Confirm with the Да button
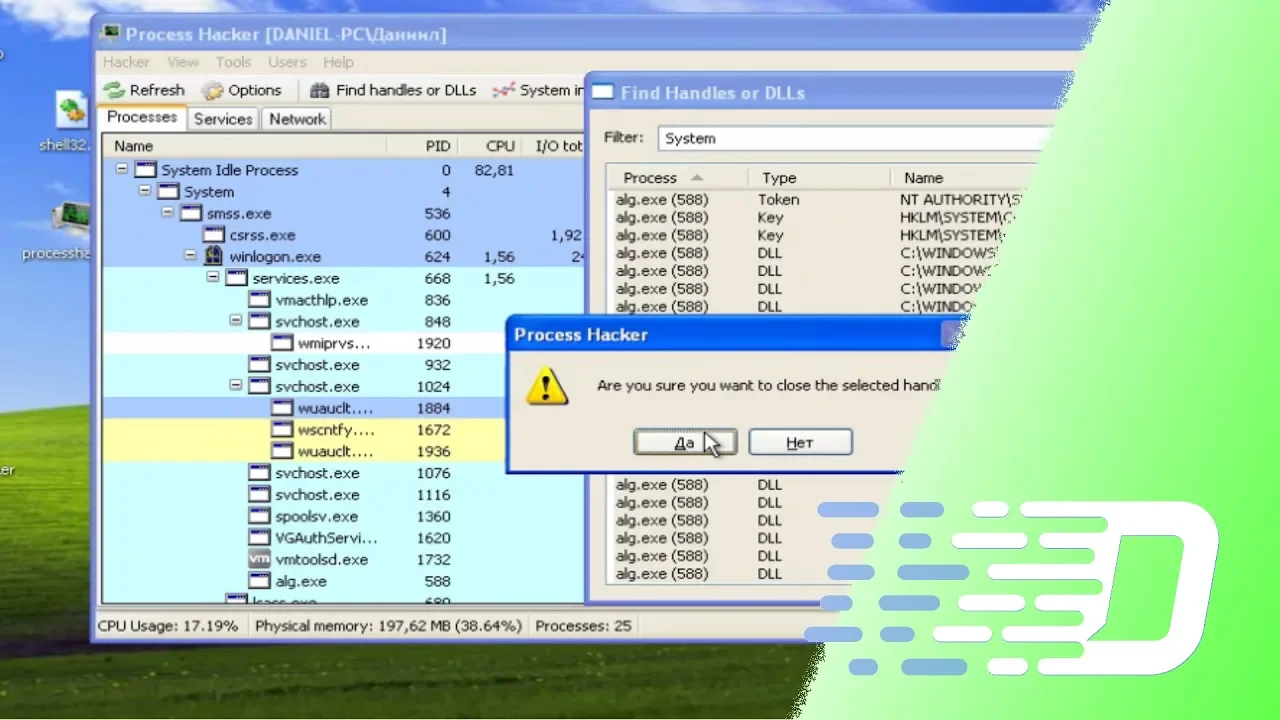This screenshot has width=1280, height=720. tap(685, 442)
